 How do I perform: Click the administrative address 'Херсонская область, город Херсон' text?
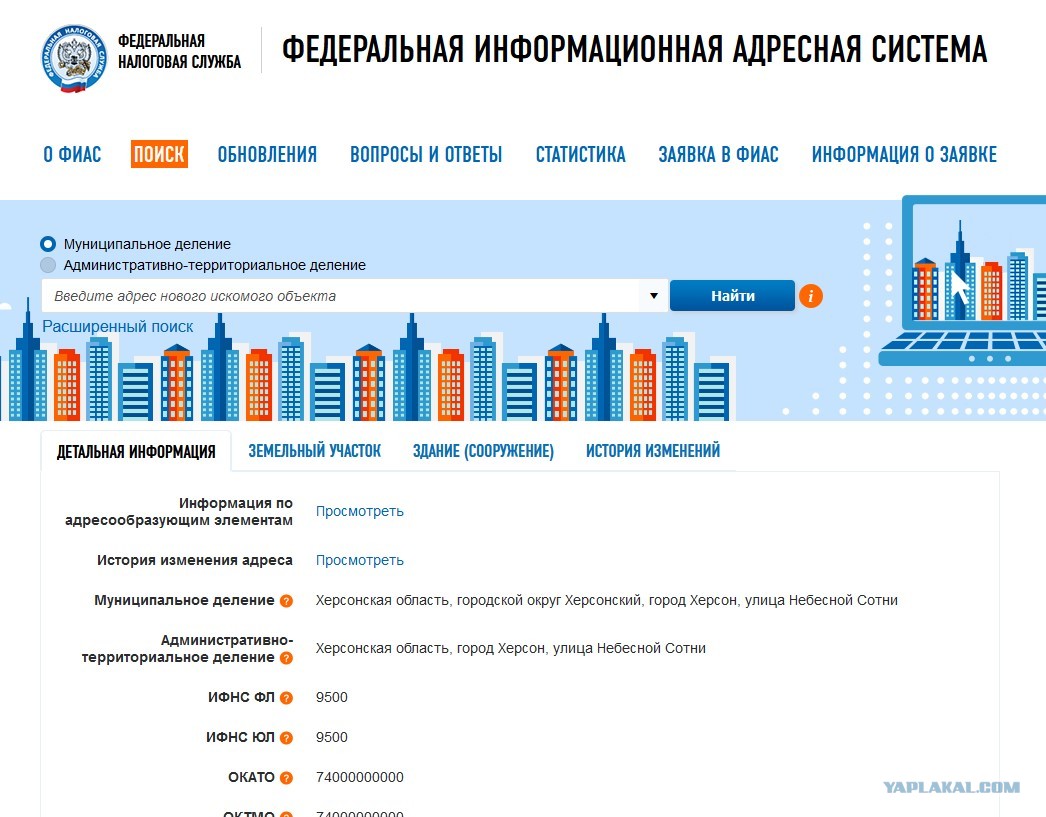coord(510,648)
